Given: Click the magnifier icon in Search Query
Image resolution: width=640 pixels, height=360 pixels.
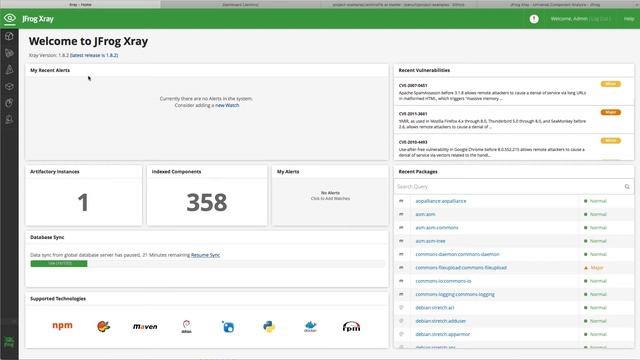Looking at the screenshot, I should coord(627,187).
